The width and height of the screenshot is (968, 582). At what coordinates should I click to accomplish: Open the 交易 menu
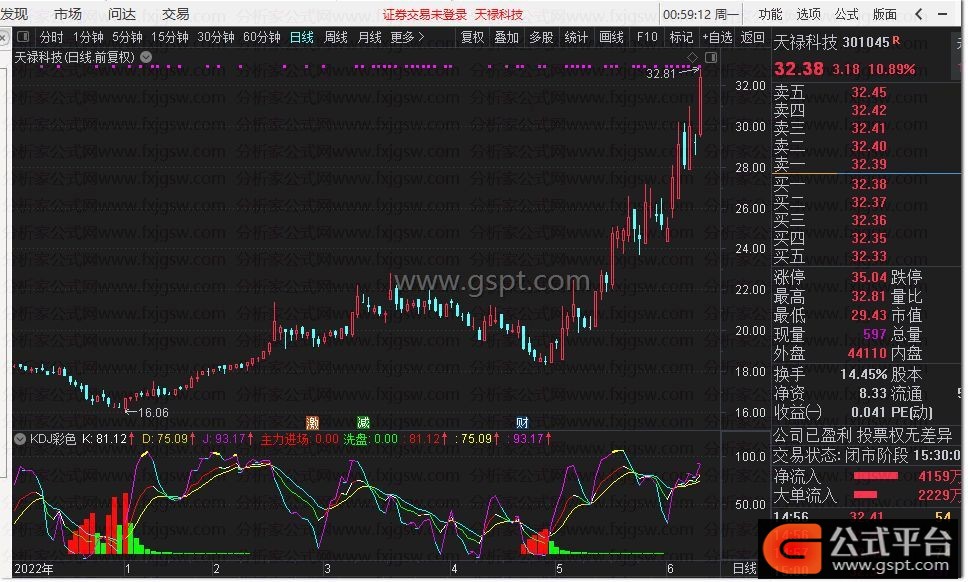[x=175, y=14]
